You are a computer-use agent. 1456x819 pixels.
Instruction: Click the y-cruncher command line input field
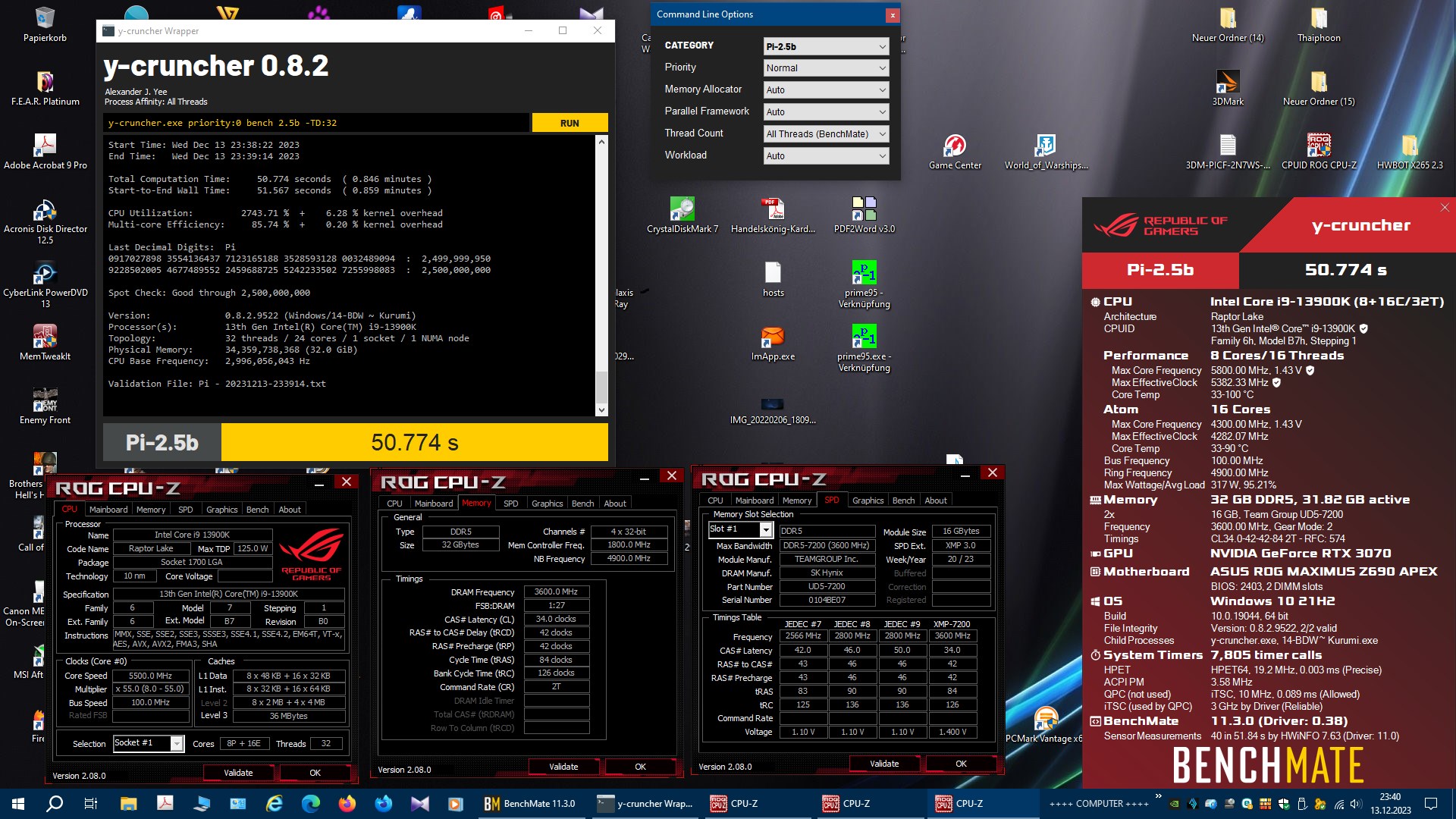[x=316, y=123]
